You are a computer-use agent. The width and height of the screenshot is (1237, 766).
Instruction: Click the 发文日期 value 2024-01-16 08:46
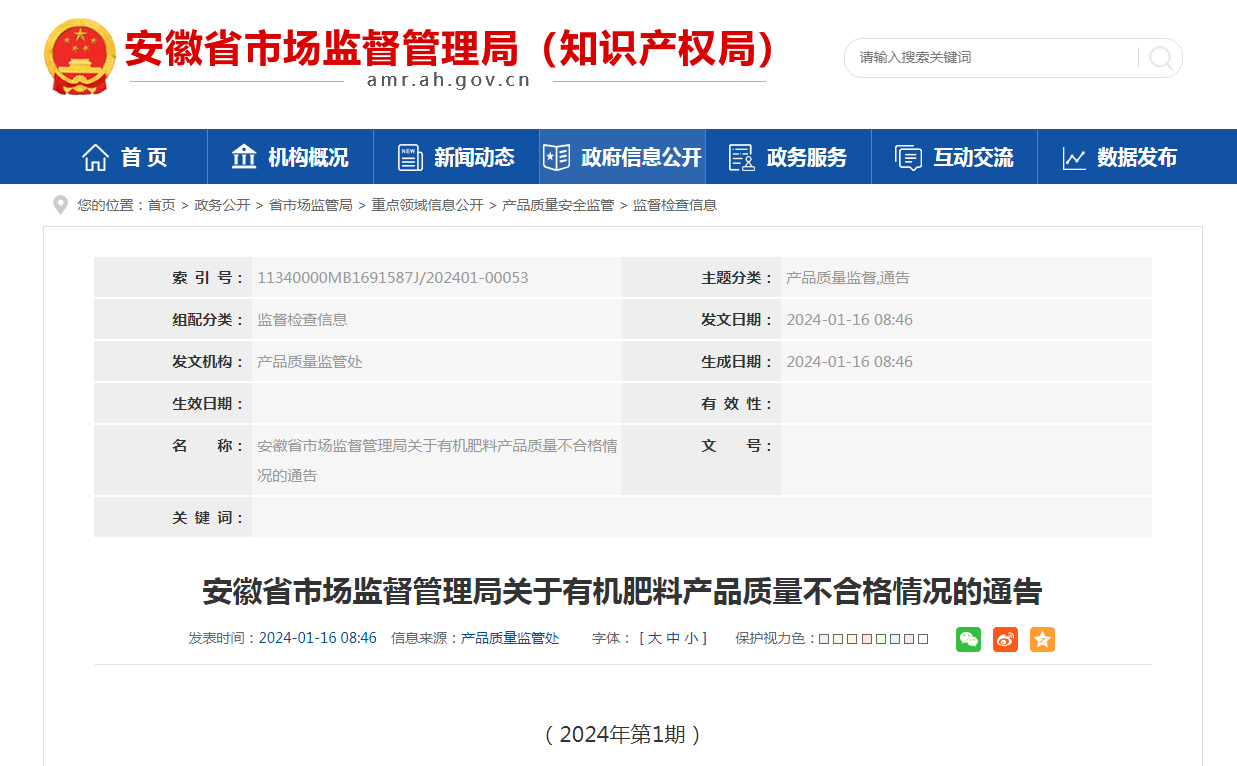coord(849,320)
